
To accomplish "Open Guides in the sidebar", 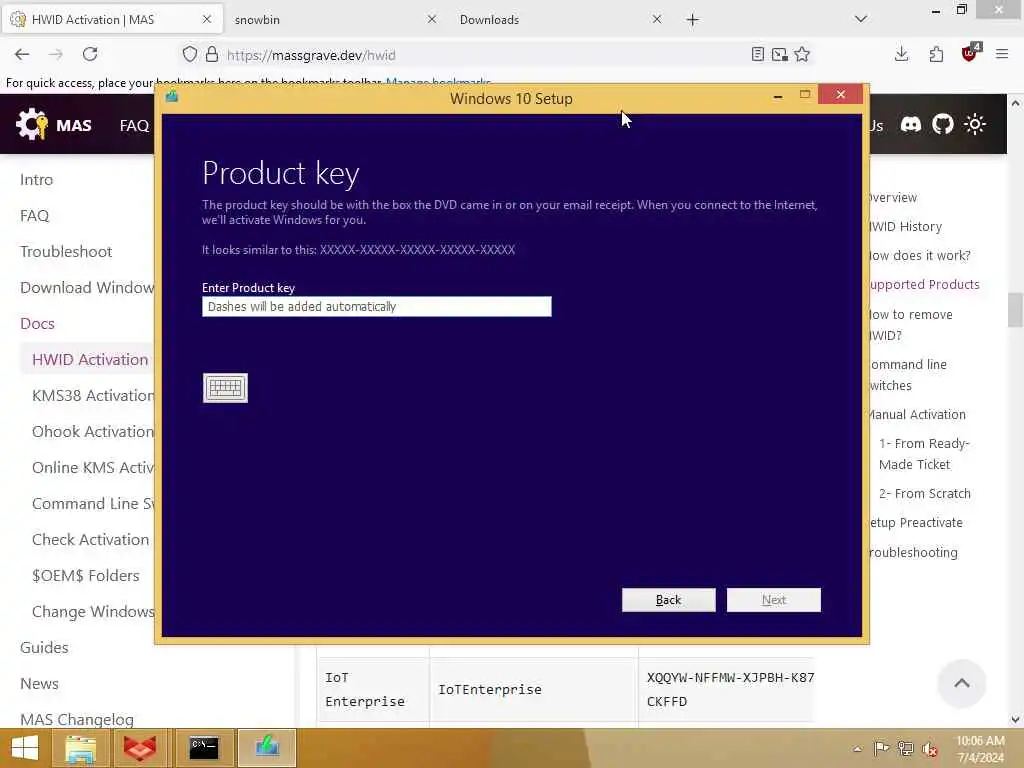I will [44, 647].
